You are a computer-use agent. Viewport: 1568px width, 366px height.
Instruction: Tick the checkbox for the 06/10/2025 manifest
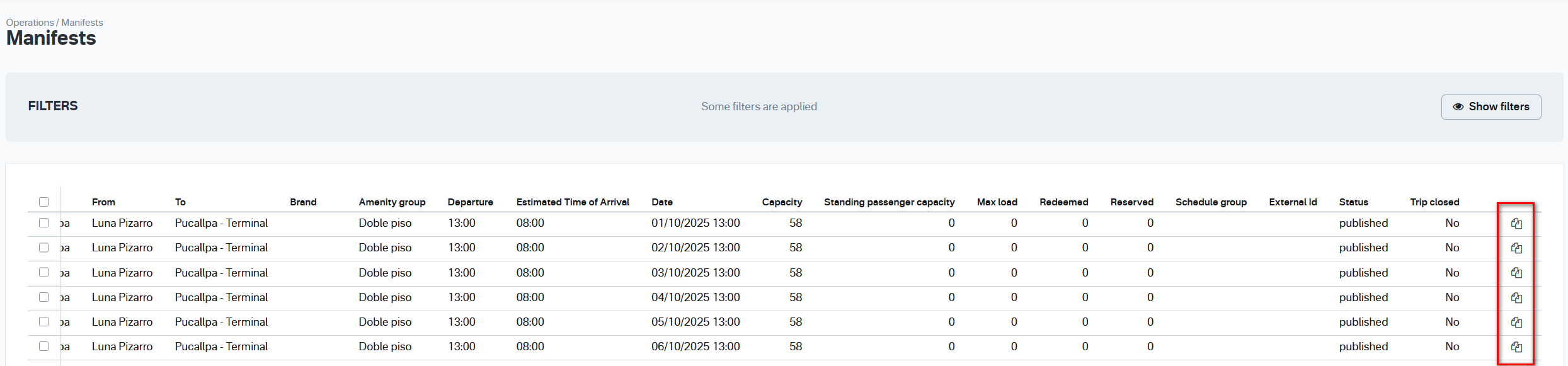point(43,346)
